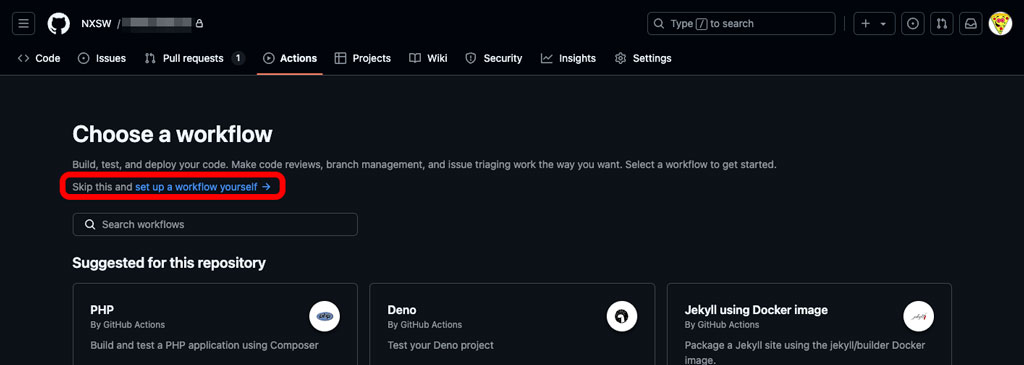Click the Jekyll logo icon
This screenshot has width=1024, height=365.
point(919,317)
